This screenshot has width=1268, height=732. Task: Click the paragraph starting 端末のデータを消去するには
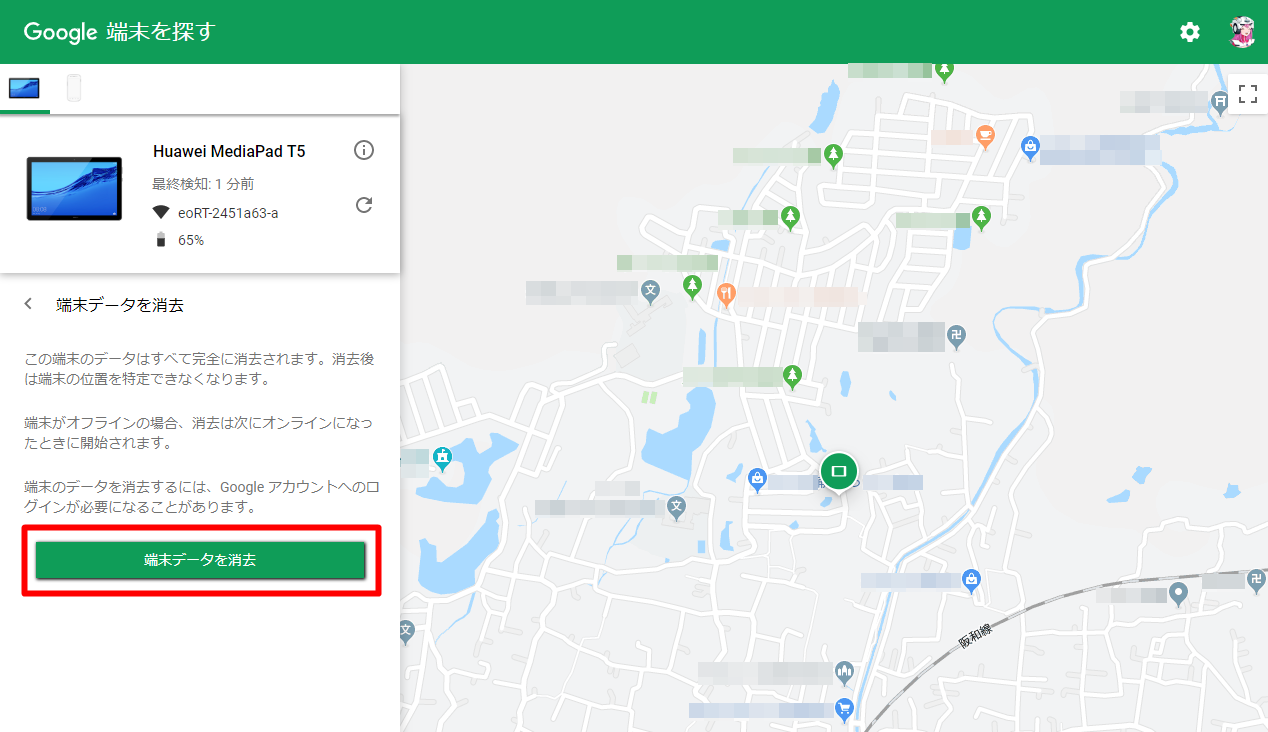pos(202,497)
